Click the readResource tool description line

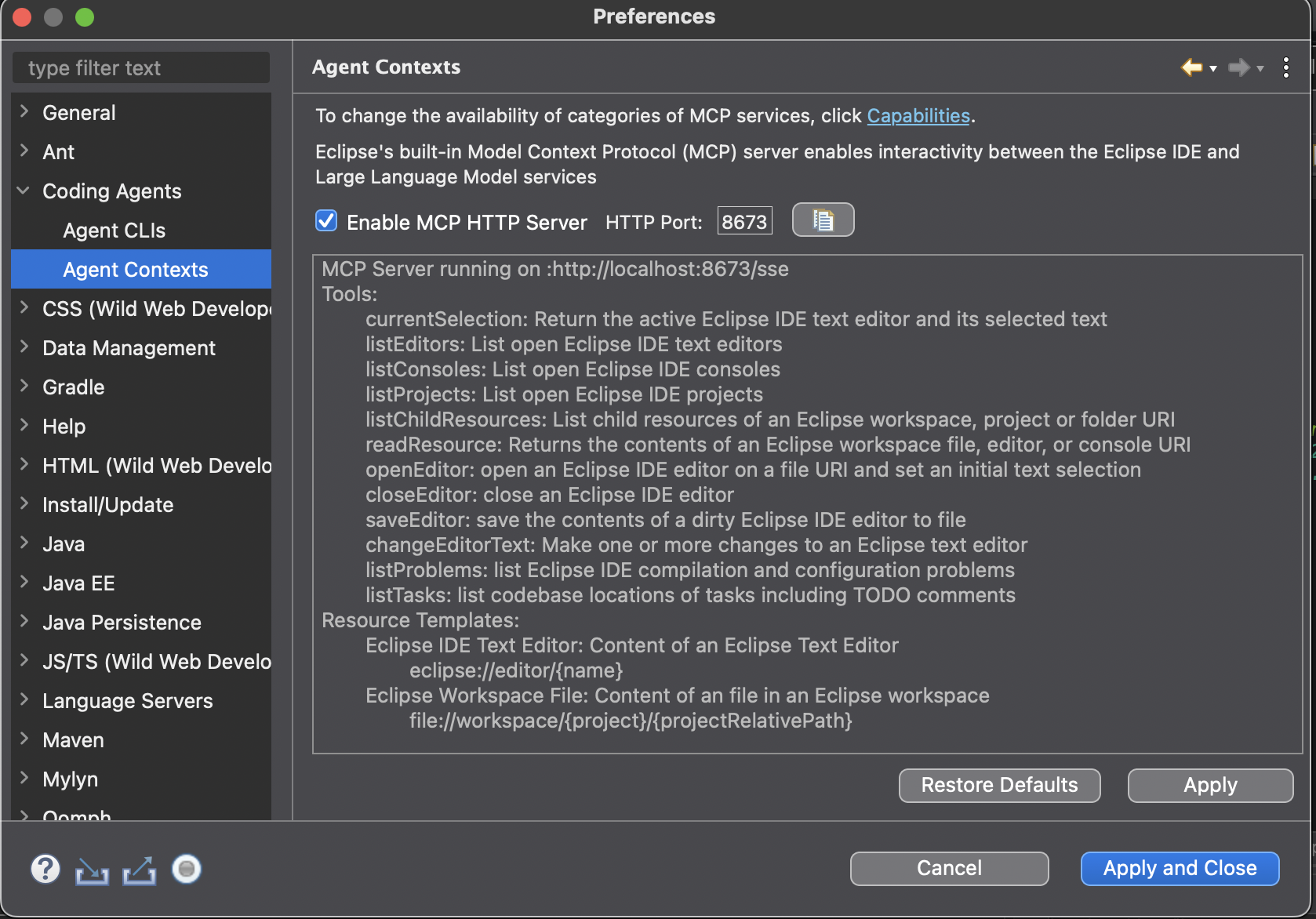[x=778, y=445]
